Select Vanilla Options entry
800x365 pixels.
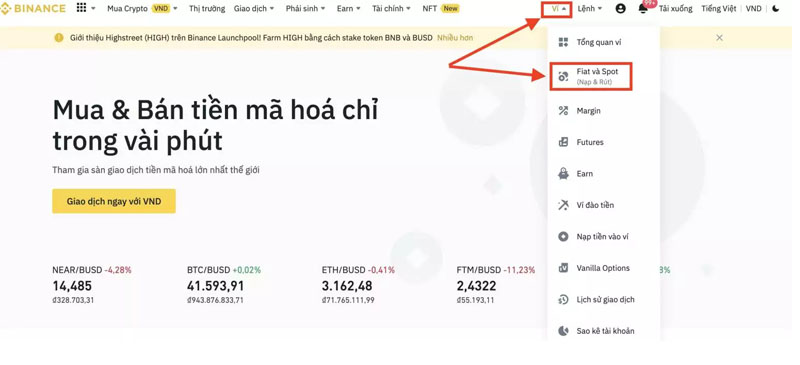(603, 268)
